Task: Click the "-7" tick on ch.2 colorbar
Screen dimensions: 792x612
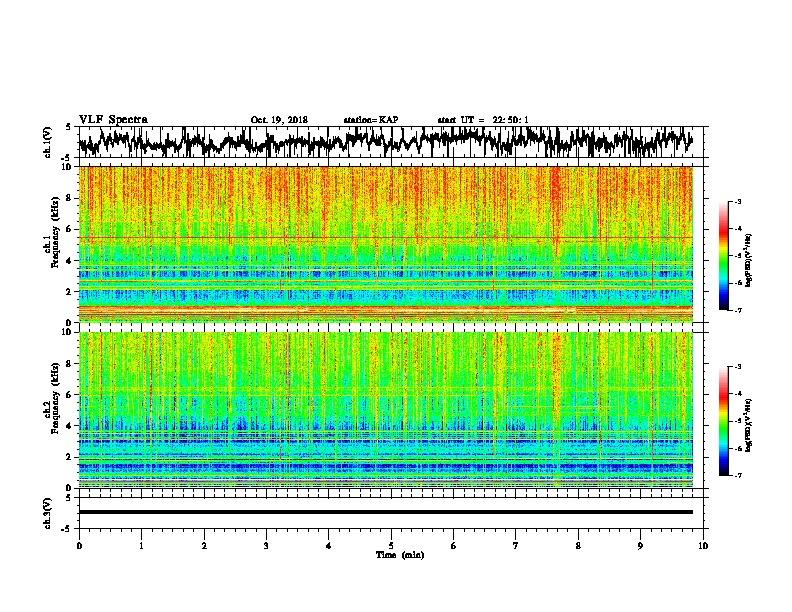Action: coord(737,475)
